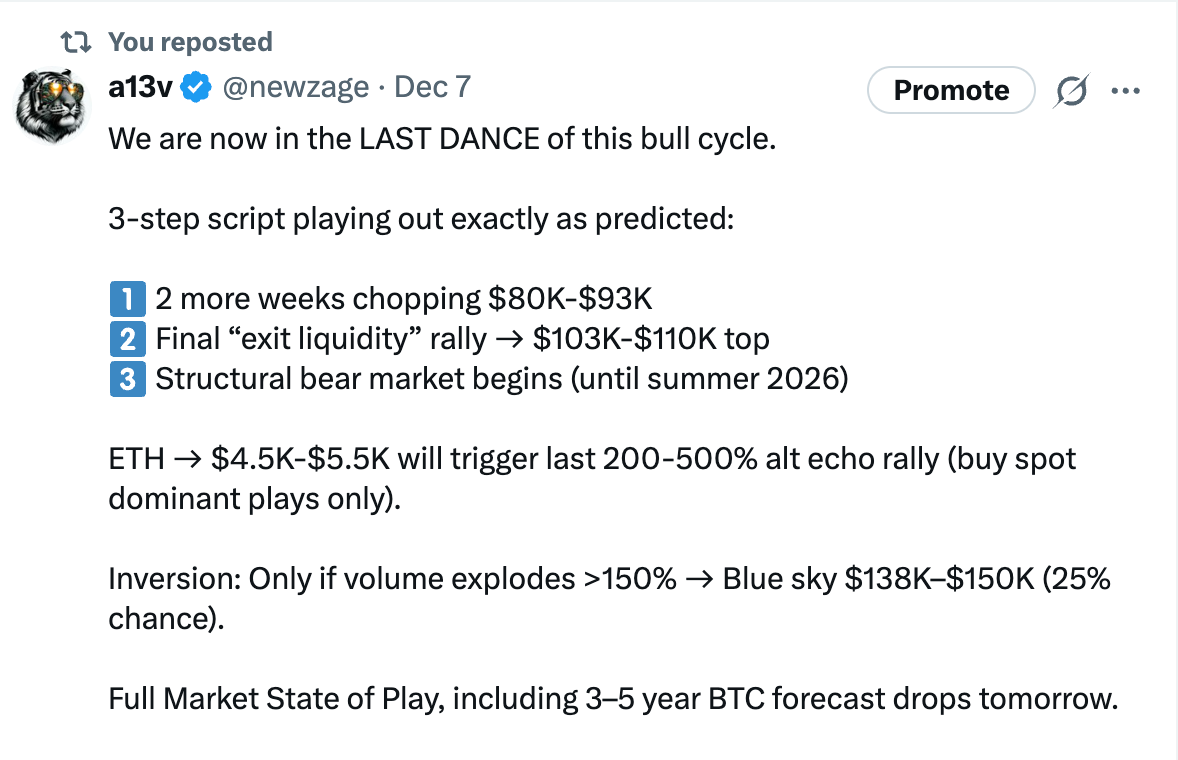Open the post via Dec 7 timestamp

coord(432,88)
